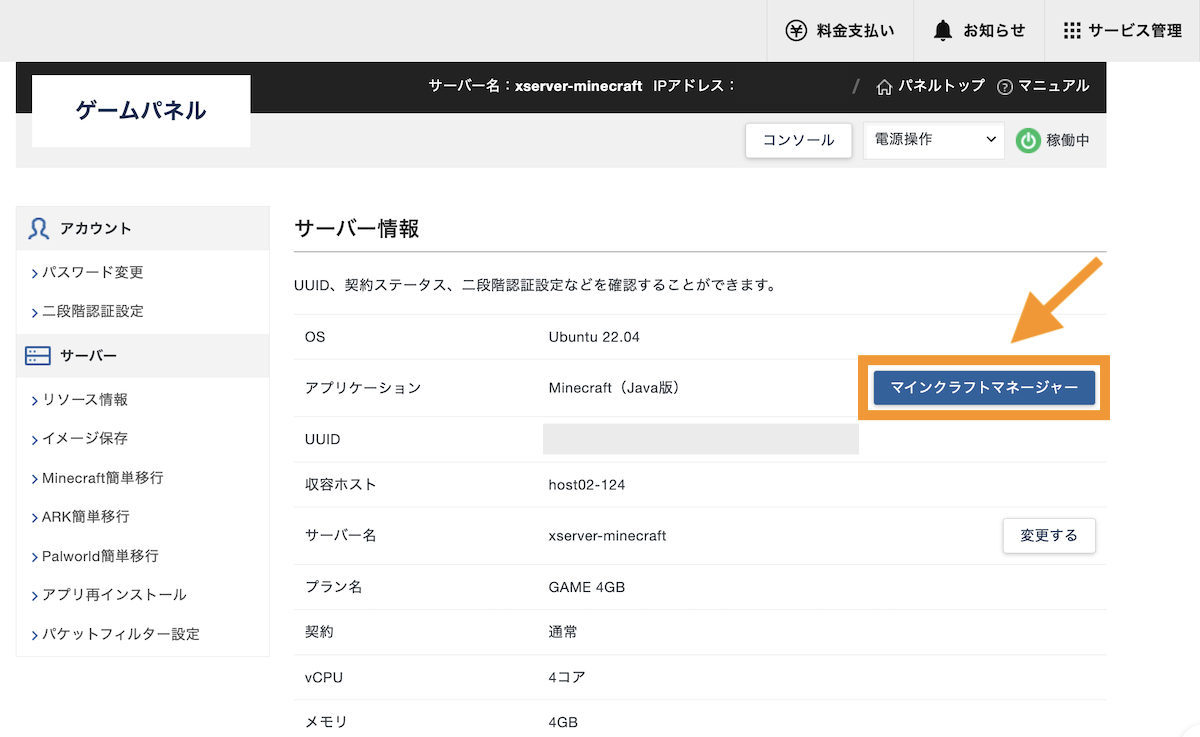This screenshot has width=1200, height=737.
Task: Launch マインクラフトマネージャー
Action: pos(984,388)
